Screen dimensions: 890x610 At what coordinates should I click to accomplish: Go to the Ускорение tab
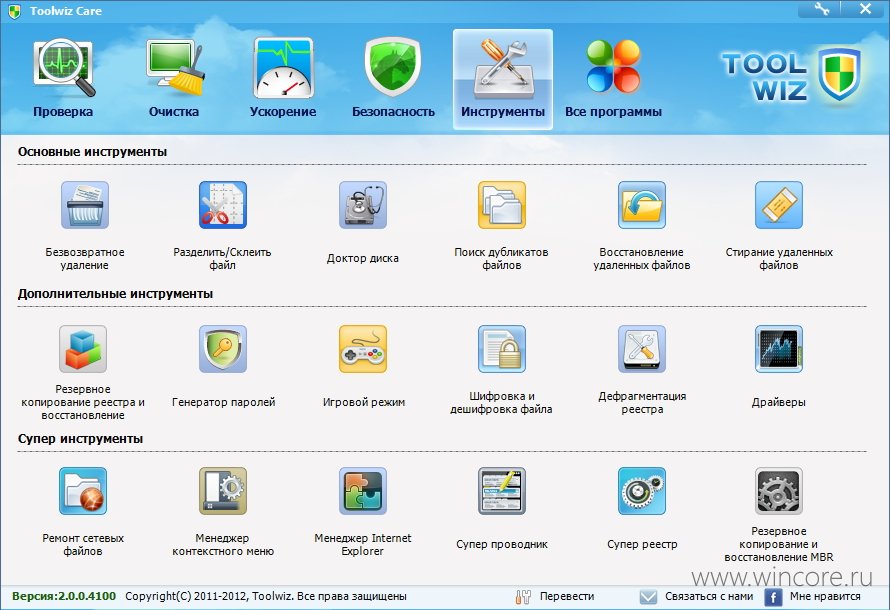coord(283,78)
